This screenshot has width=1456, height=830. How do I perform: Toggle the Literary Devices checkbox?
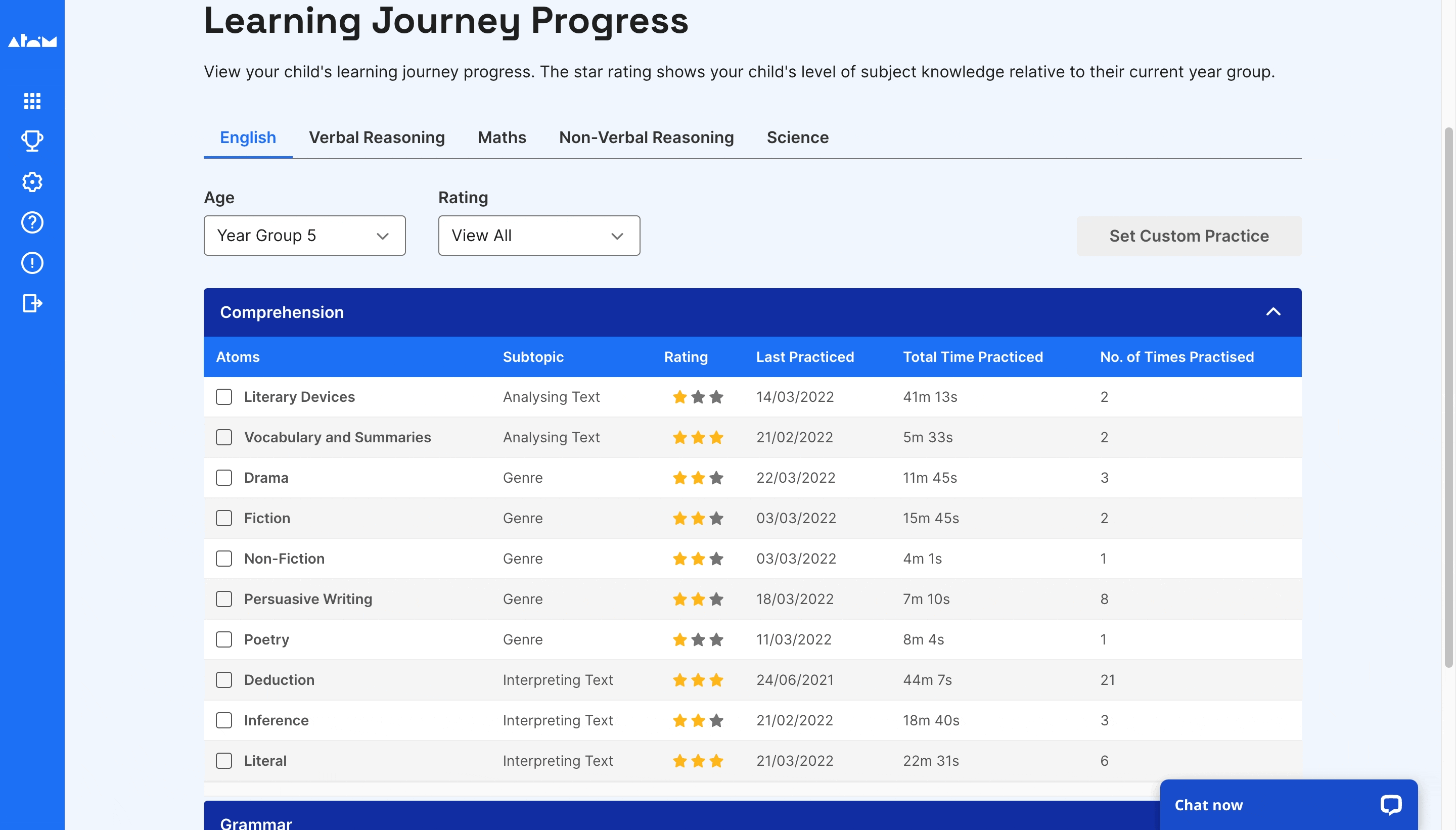[224, 397]
